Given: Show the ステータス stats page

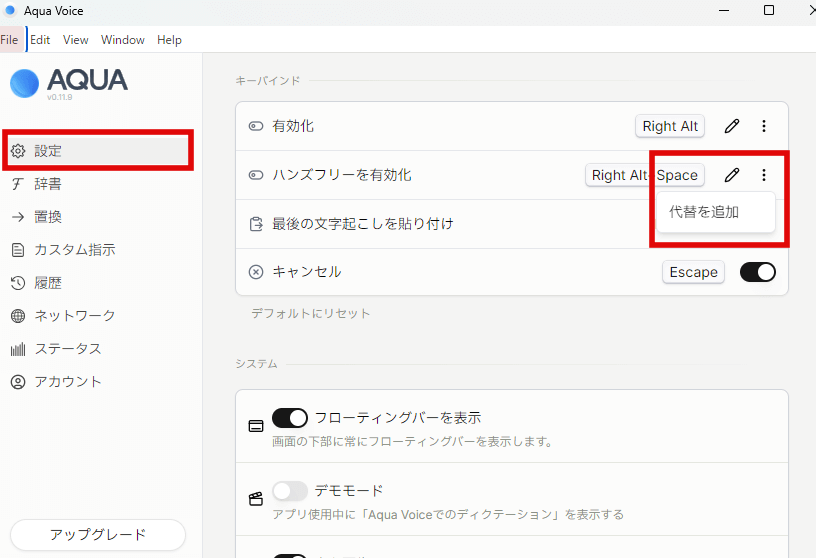Looking at the screenshot, I should coord(67,349).
